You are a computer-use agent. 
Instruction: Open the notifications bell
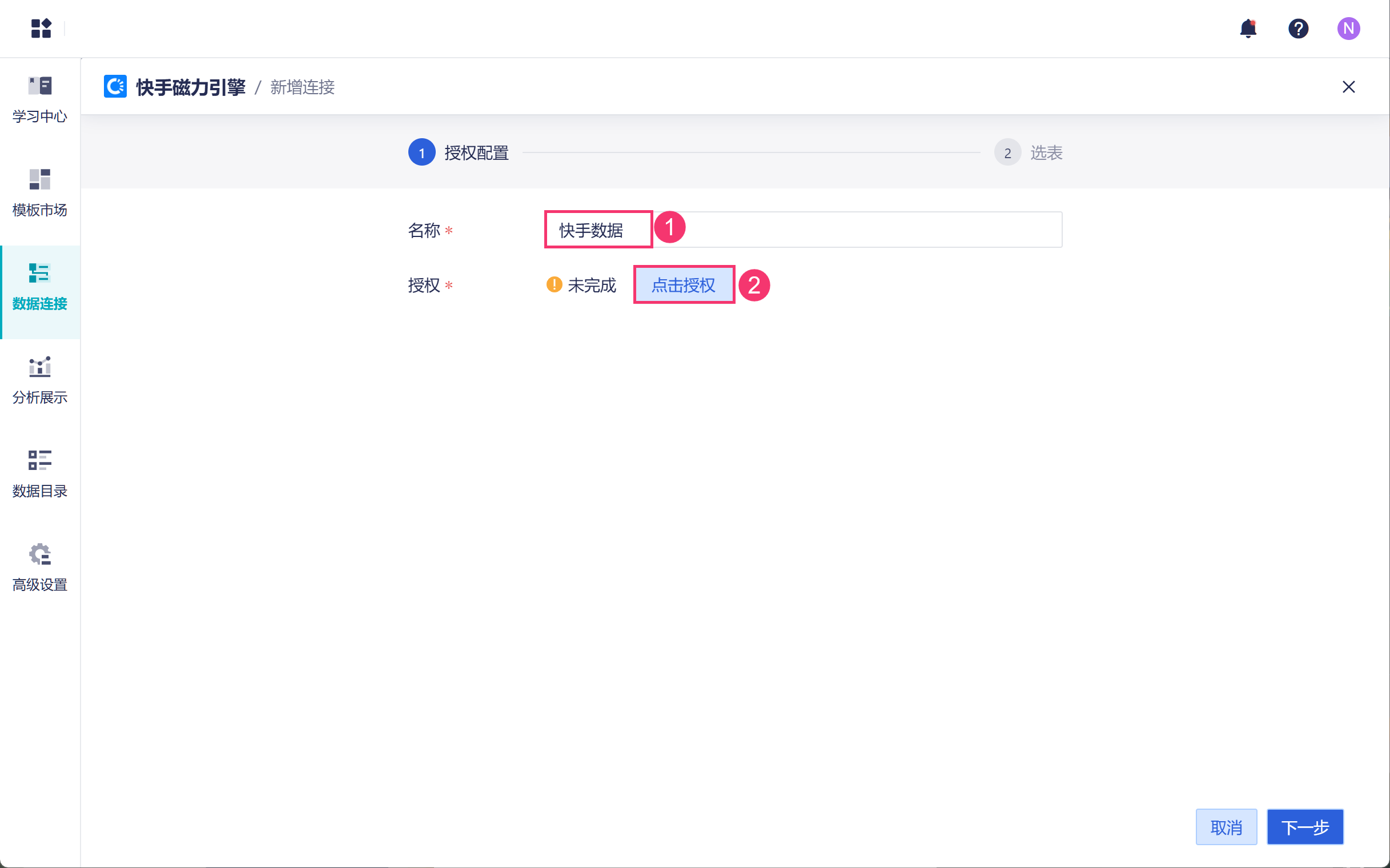pos(1248,28)
